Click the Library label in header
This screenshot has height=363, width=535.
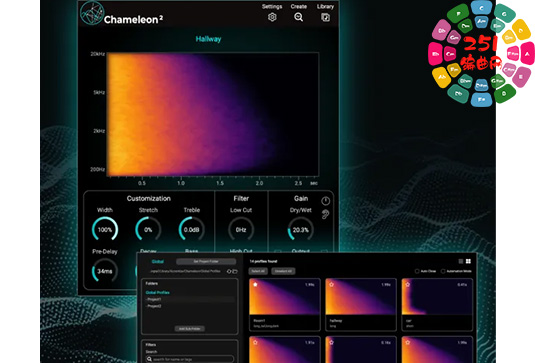coord(325,6)
